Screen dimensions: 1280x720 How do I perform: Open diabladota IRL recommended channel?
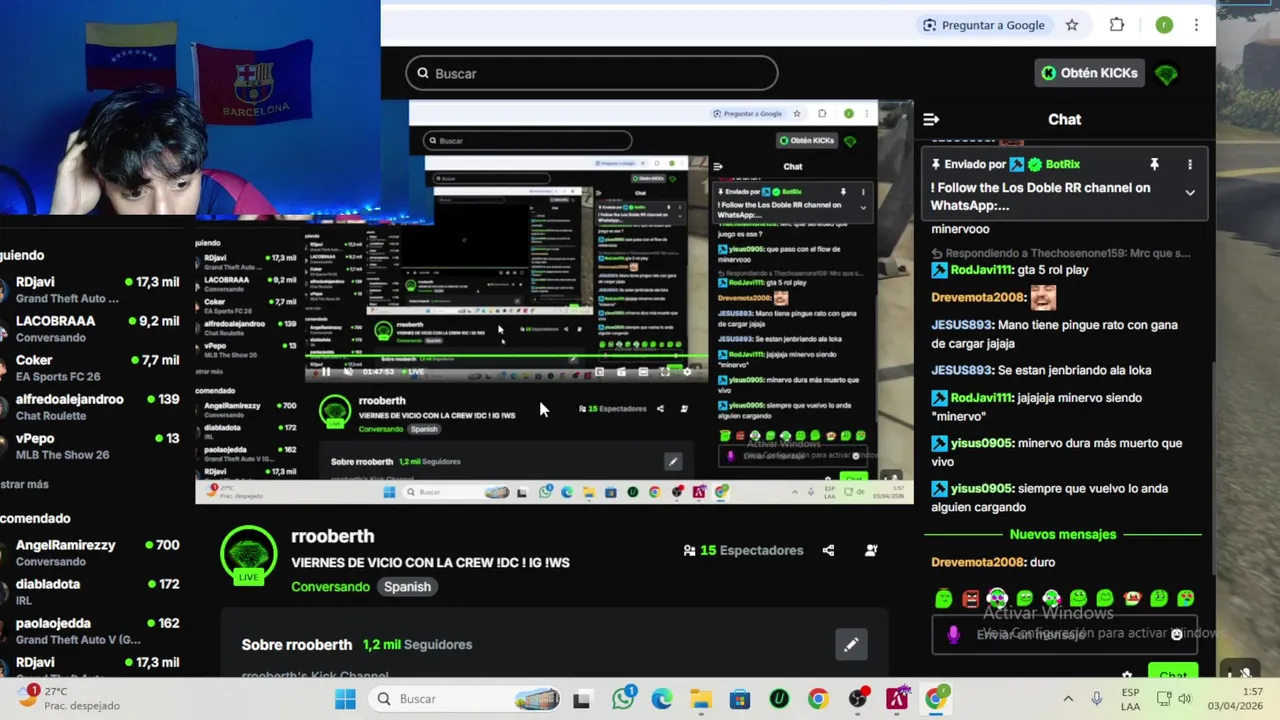92,591
